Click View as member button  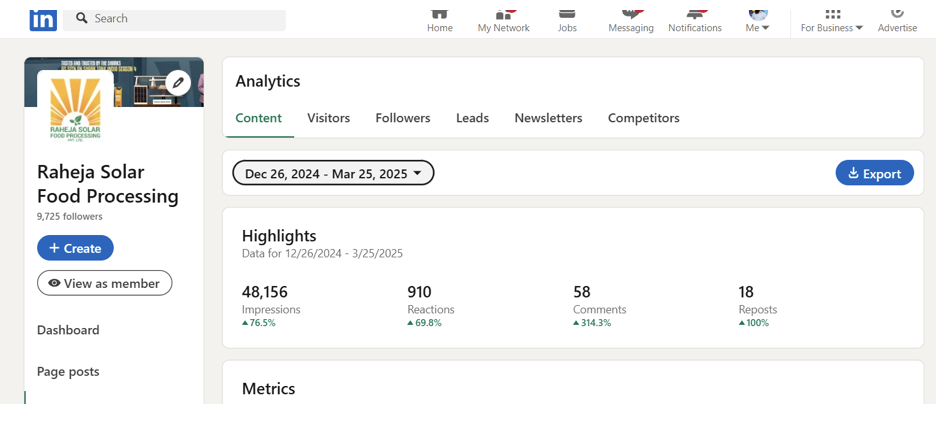[105, 283]
